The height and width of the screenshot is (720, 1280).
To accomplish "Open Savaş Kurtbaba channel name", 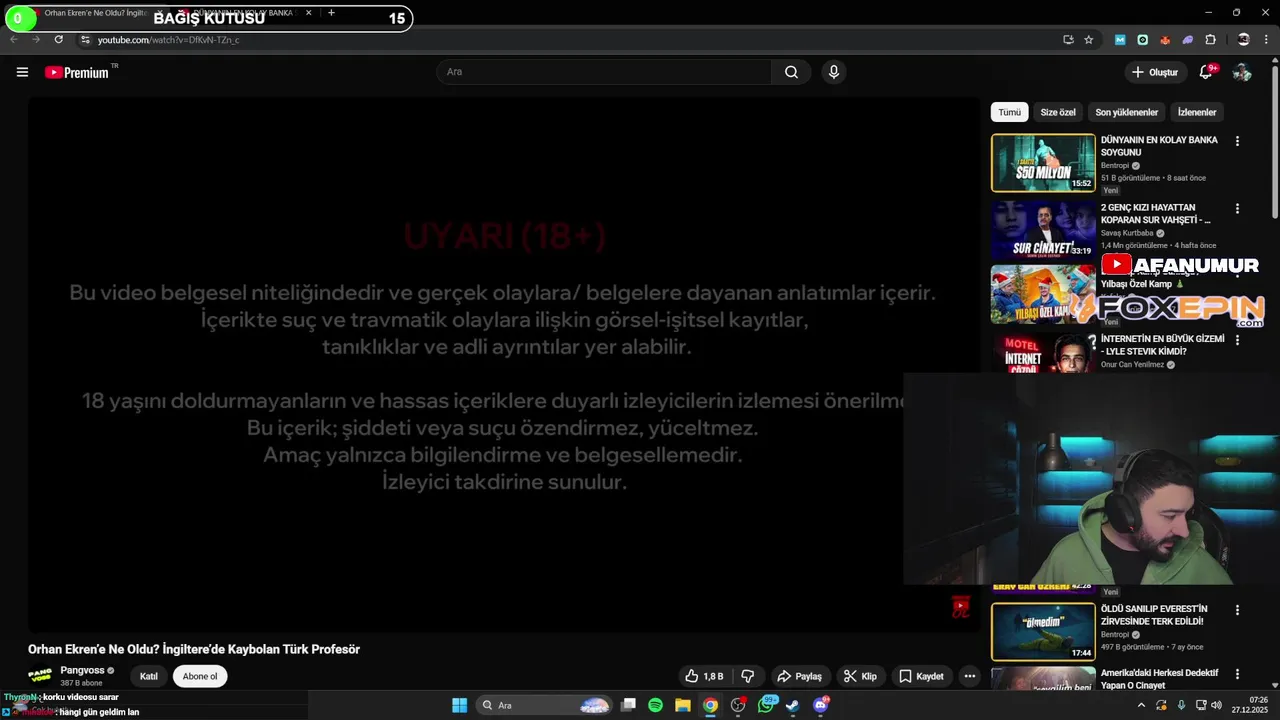I will (1127, 233).
